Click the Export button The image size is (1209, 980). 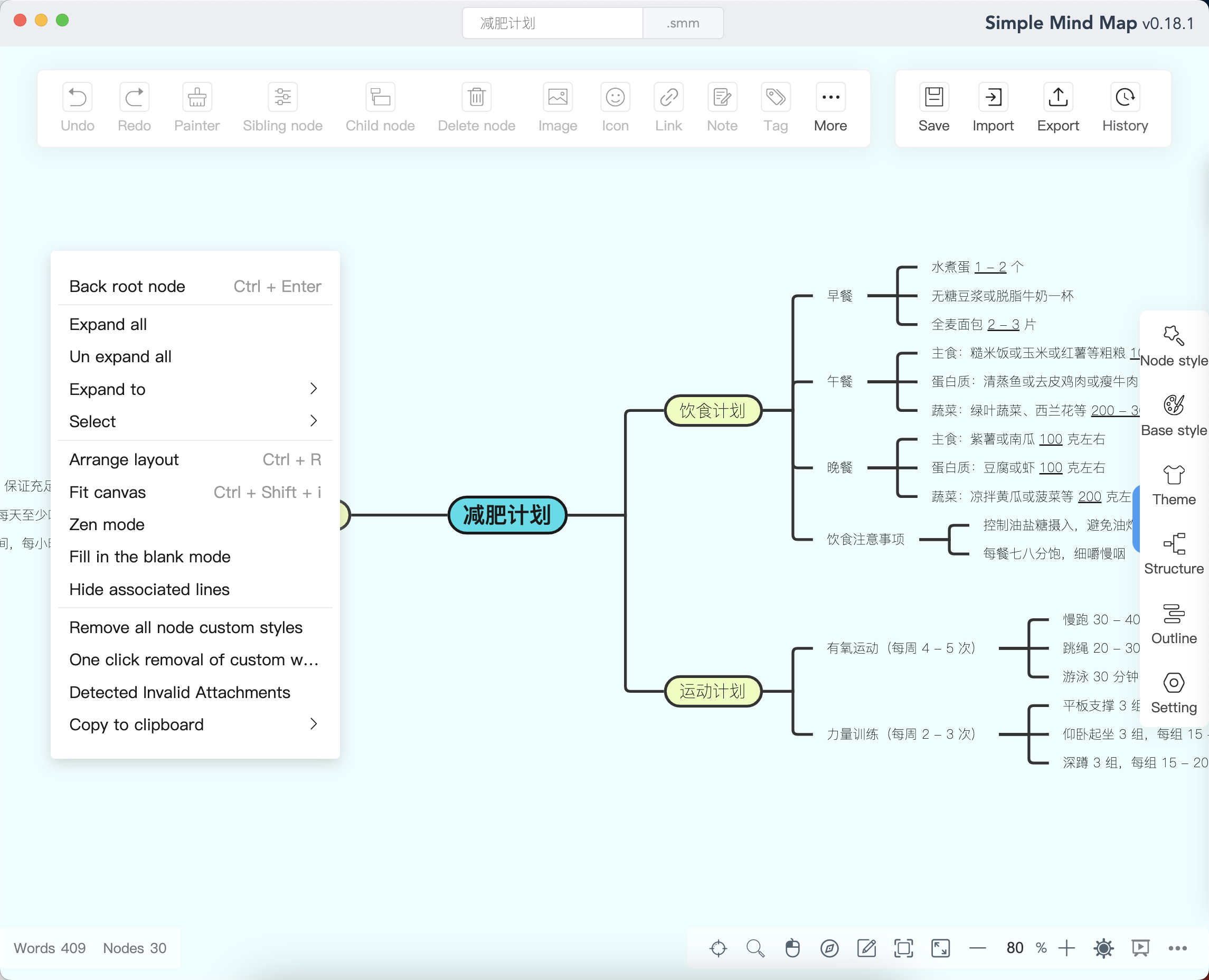click(1057, 107)
